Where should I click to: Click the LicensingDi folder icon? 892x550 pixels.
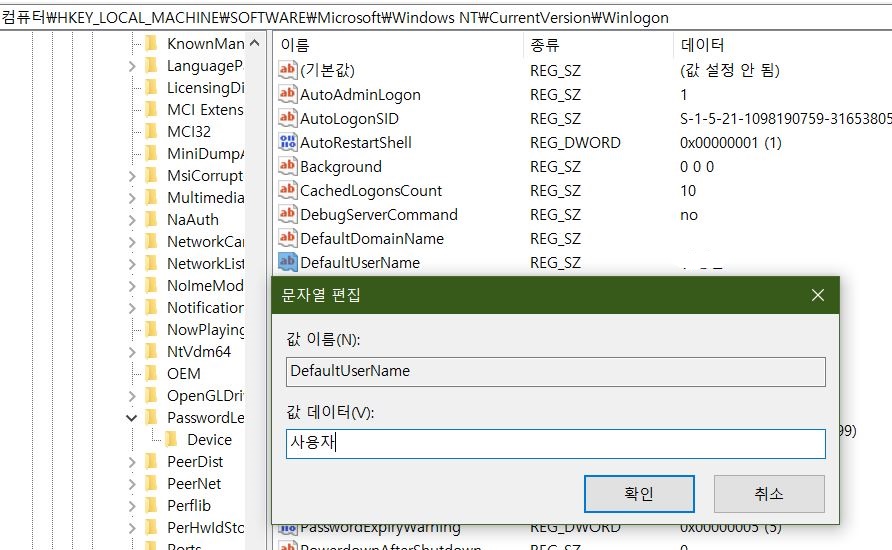[151, 88]
